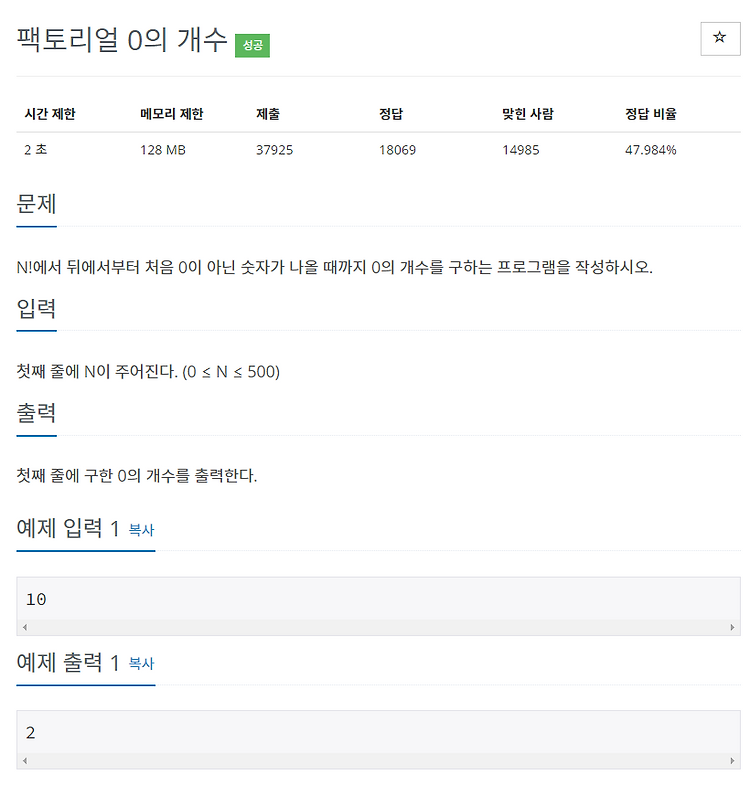
Task: Copy sample output via 복사 link
Action: [141, 663]
